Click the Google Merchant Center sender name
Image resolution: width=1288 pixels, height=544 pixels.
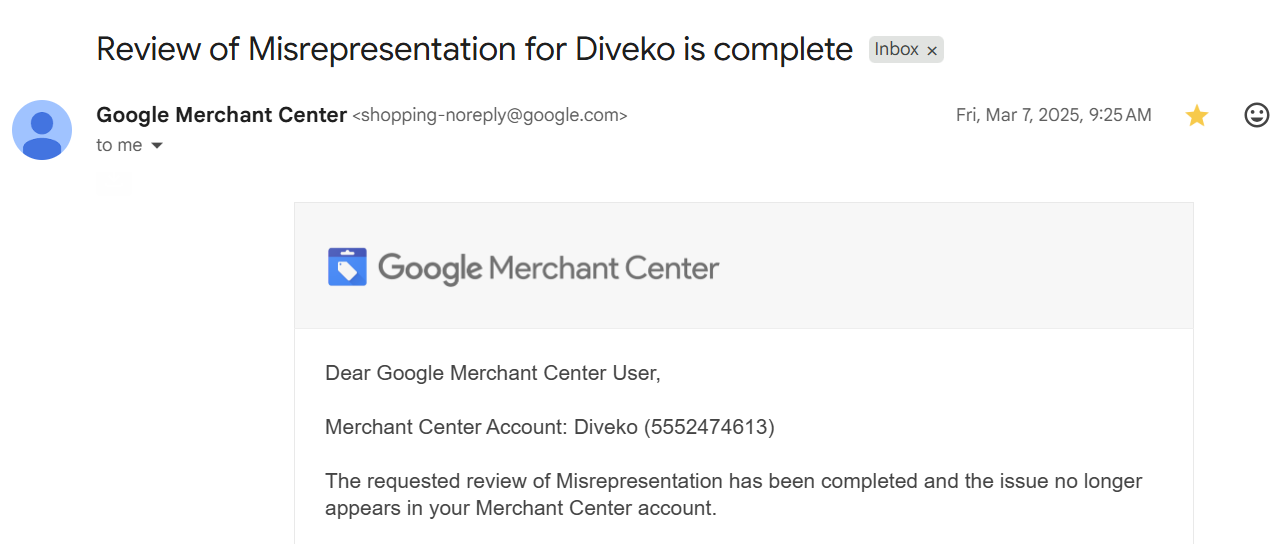tap(221, 115)
